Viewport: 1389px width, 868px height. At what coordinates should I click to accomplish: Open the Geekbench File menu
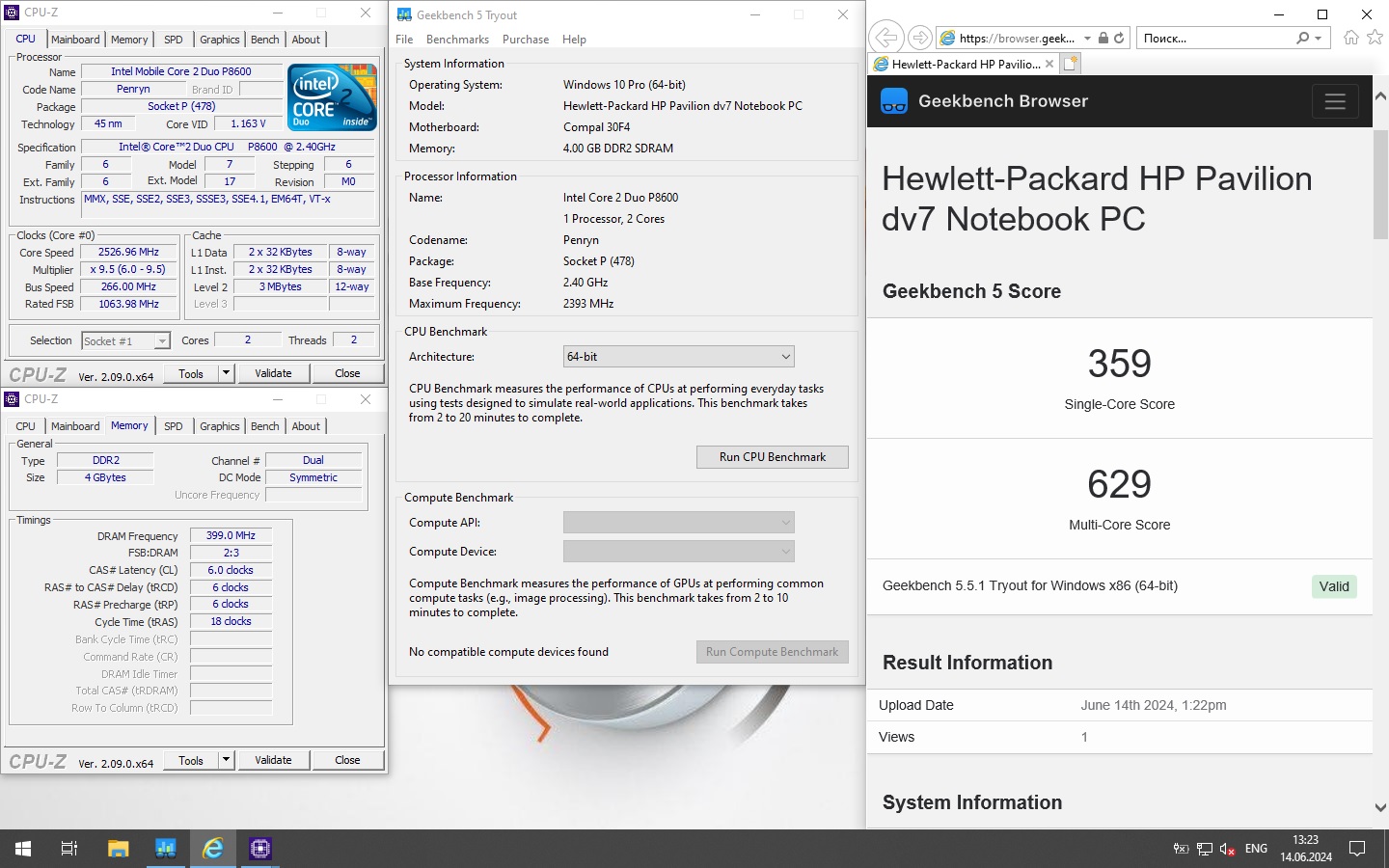(x=404, y=40)
